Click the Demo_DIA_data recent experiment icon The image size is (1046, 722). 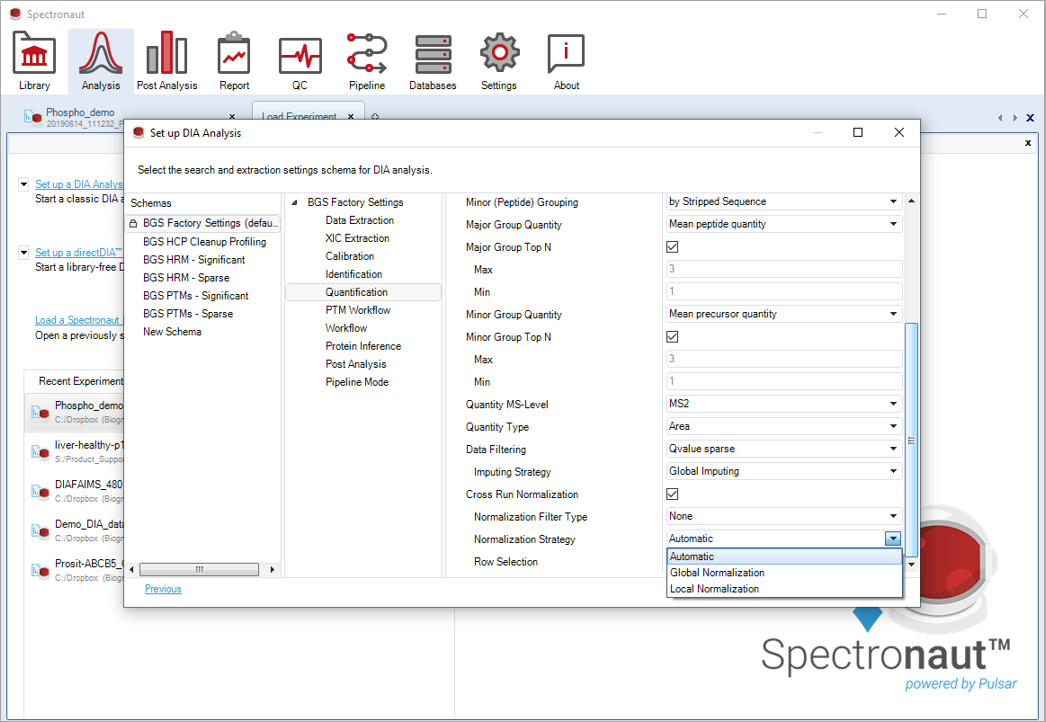[x=41, y=530]
